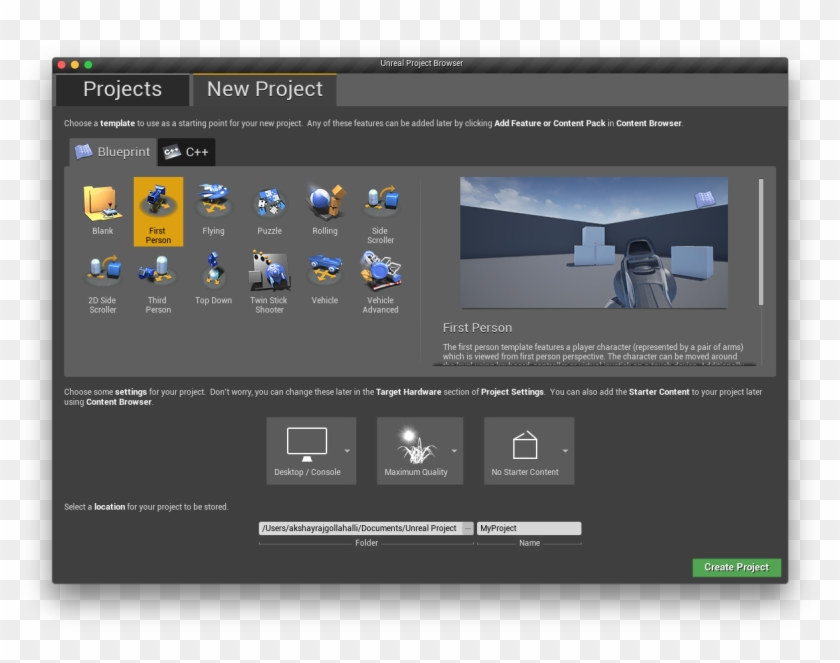
Task: Open the Projects tab
Action: point(122,89)
